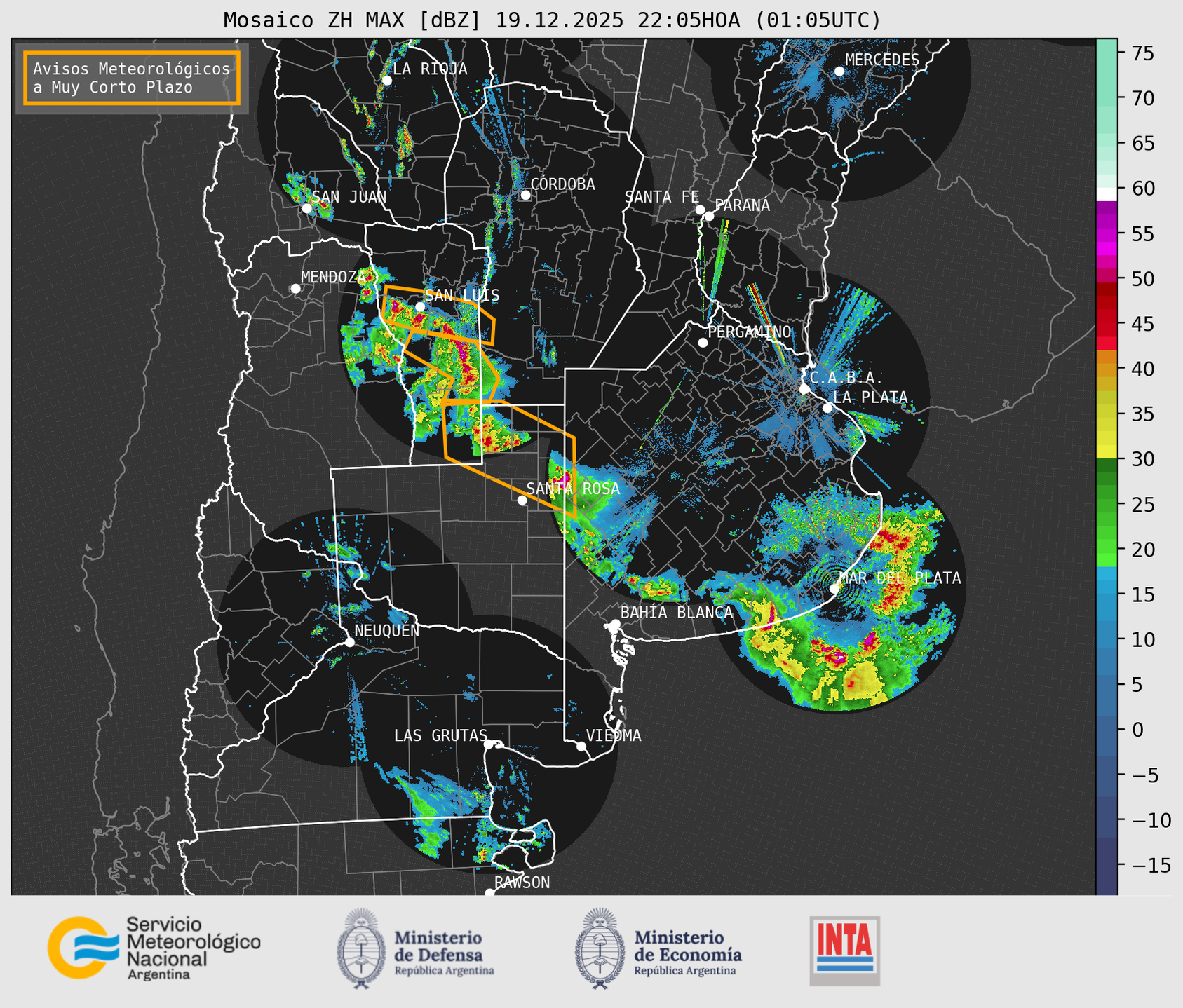Click the red 45 dBZ color band
The width and height of the screenshot is (1183, 1008).
pos(1107,324)
